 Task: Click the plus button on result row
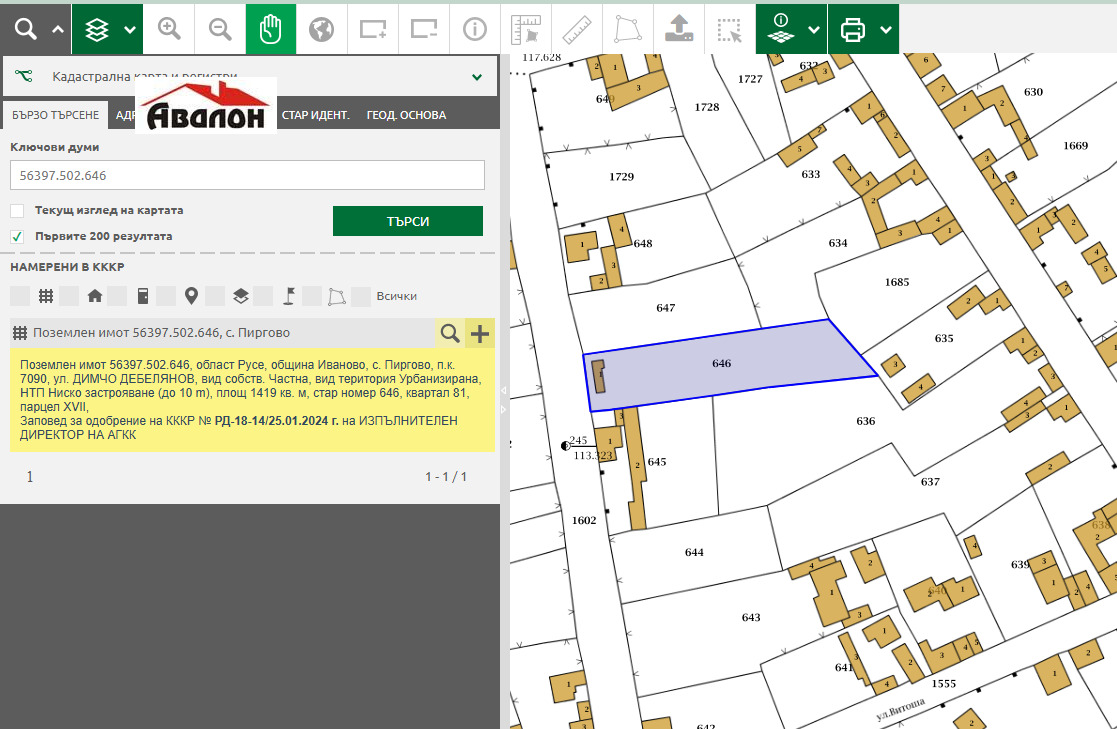coord(480,333)
